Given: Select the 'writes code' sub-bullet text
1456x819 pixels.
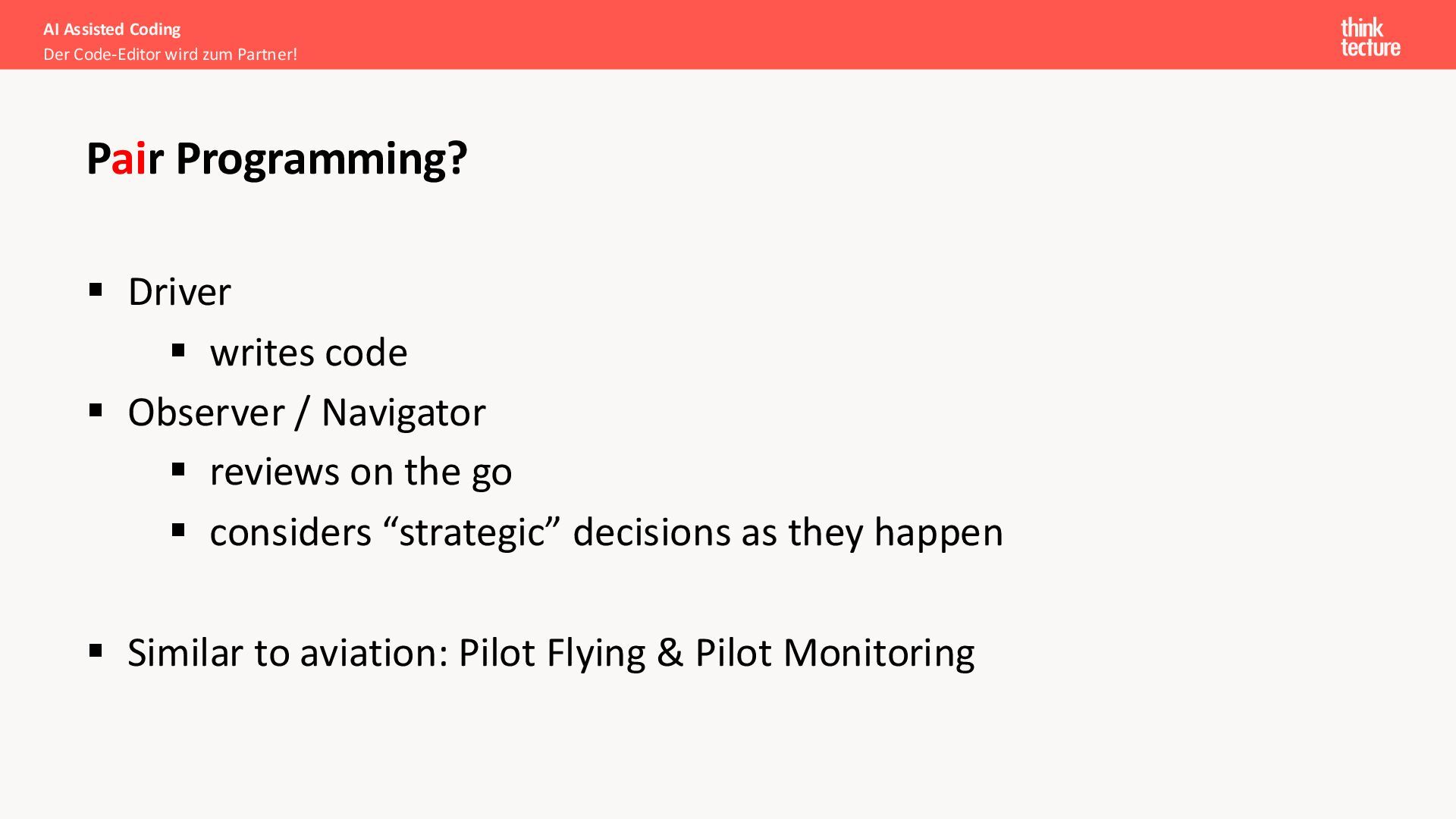Looking at the screenshot, I should click(x=309, y=353).
